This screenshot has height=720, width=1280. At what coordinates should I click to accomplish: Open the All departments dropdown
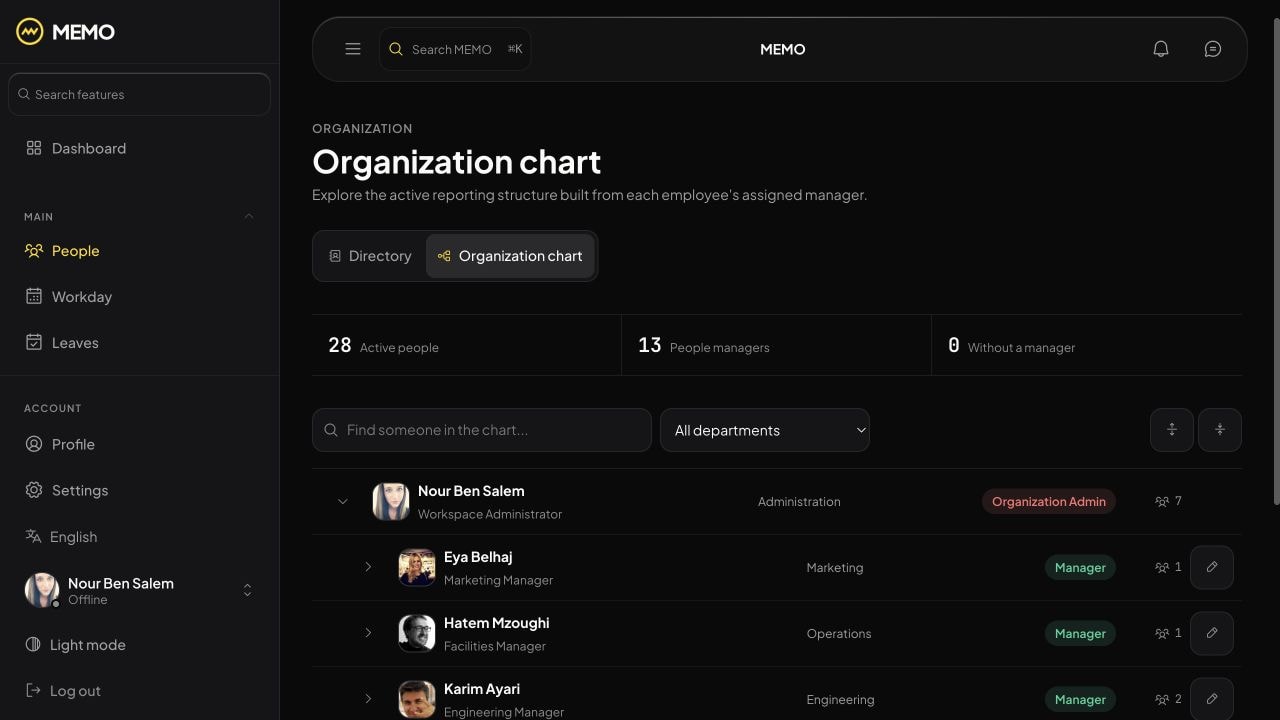click(765, 430)
